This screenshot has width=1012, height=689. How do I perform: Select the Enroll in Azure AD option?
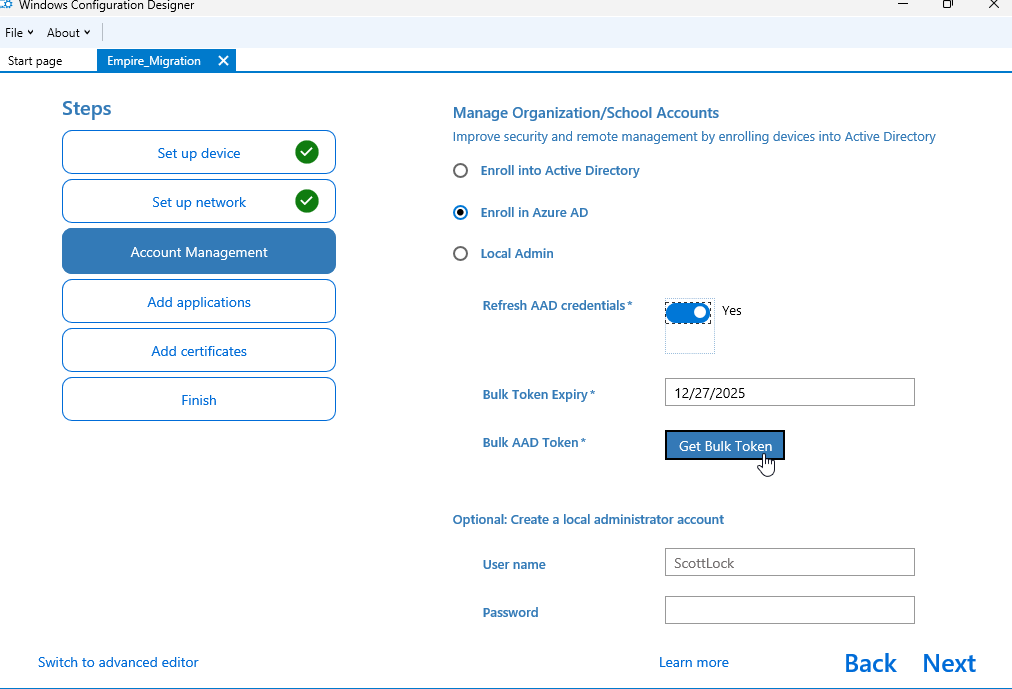pyautogui.click(x=460, y=212)
